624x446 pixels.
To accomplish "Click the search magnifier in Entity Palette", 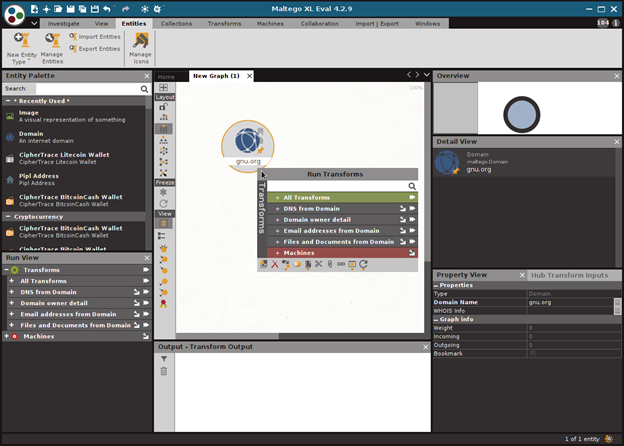I will 144,89.
